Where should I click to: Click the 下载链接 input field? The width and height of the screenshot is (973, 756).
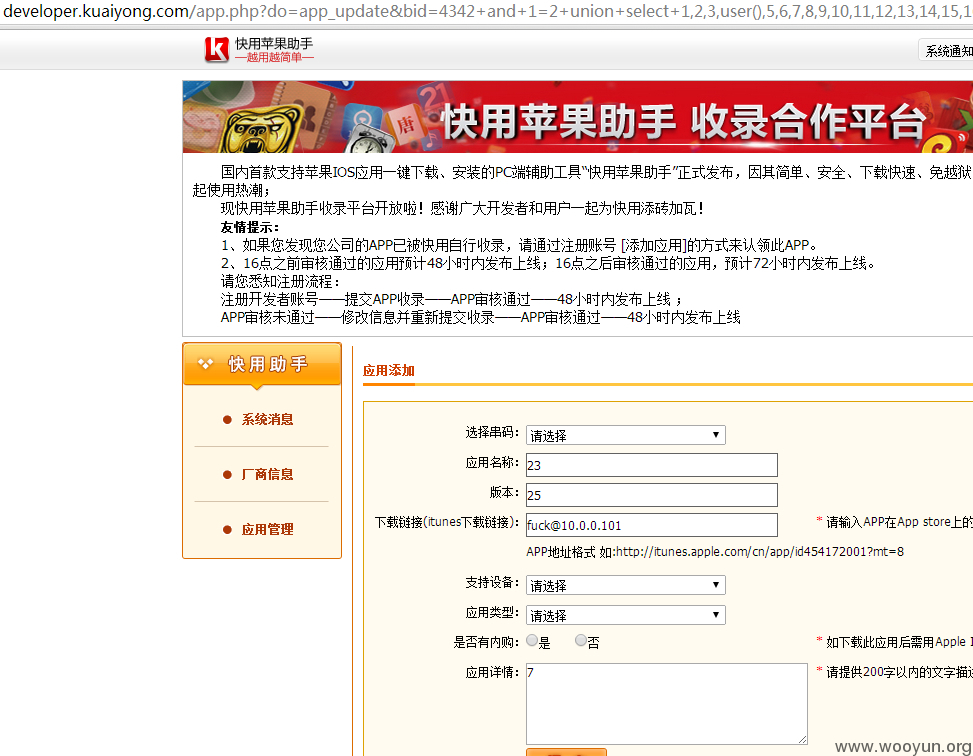[x=652, y=525]
